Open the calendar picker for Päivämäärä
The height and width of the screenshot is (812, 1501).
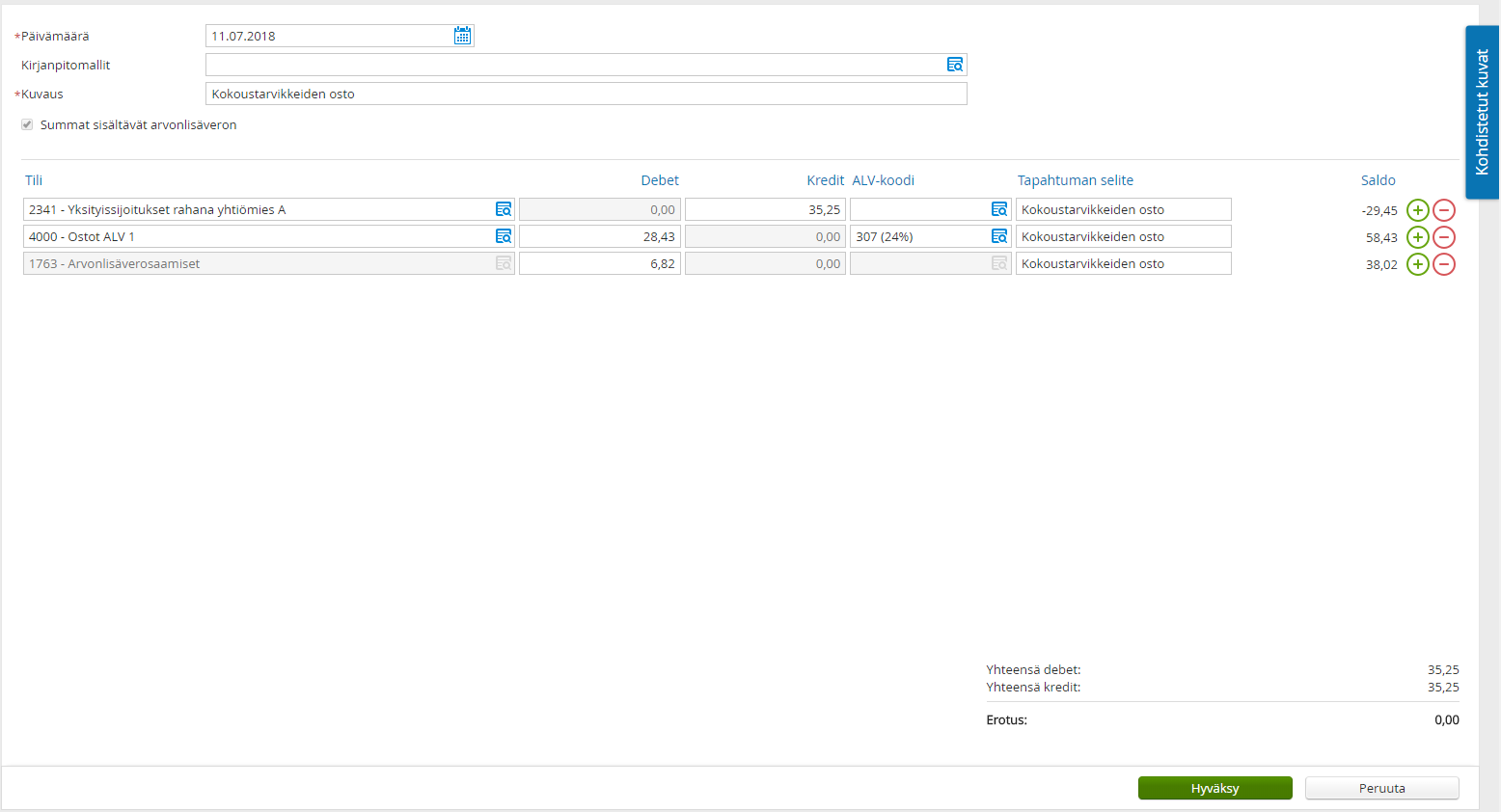(x=463, y=36)
